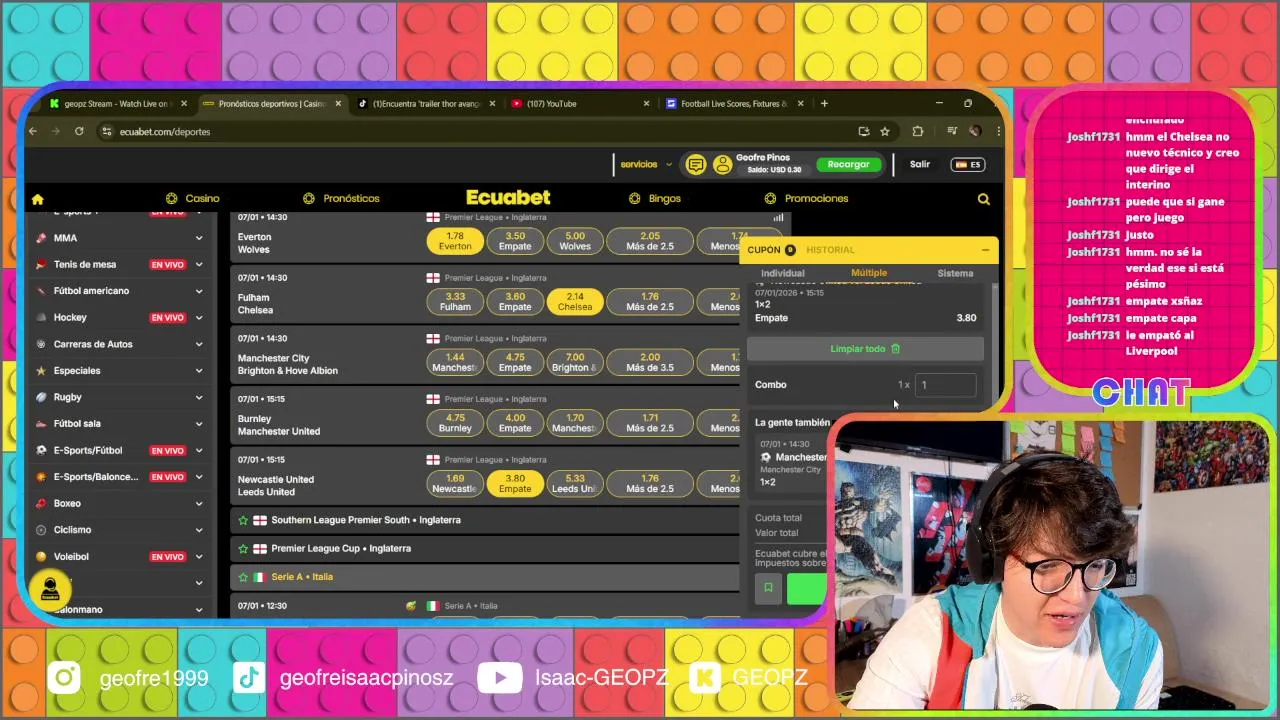Image resolution: width=1280 pixels, height=720 pixels.
Task: Switch to Individual coupon tab
Action: tap(783, 273)
